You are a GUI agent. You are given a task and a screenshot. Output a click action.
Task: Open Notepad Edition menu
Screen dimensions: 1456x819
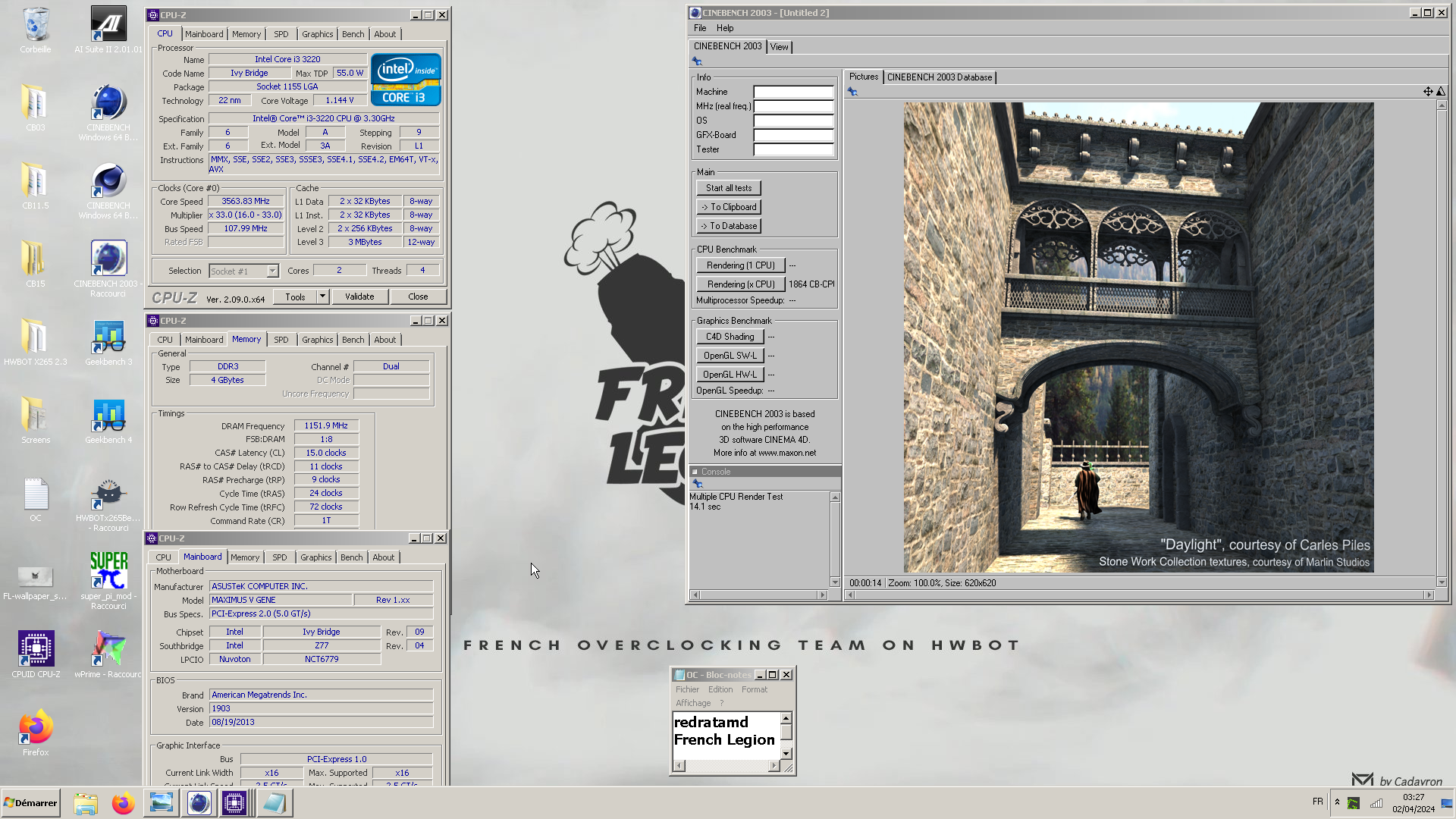[720, 689]
